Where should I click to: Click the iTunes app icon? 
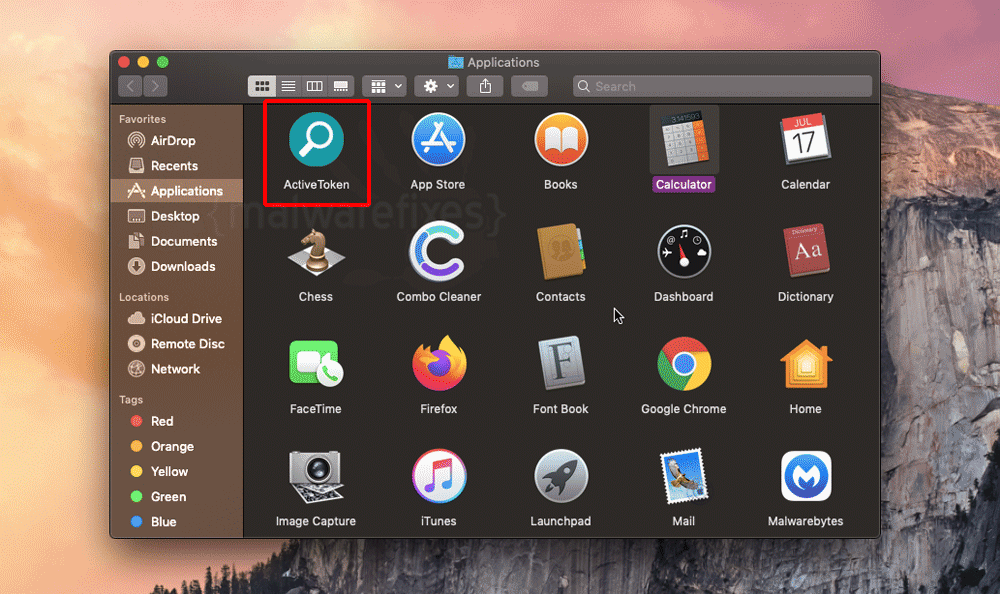click(x=439, y=476)
